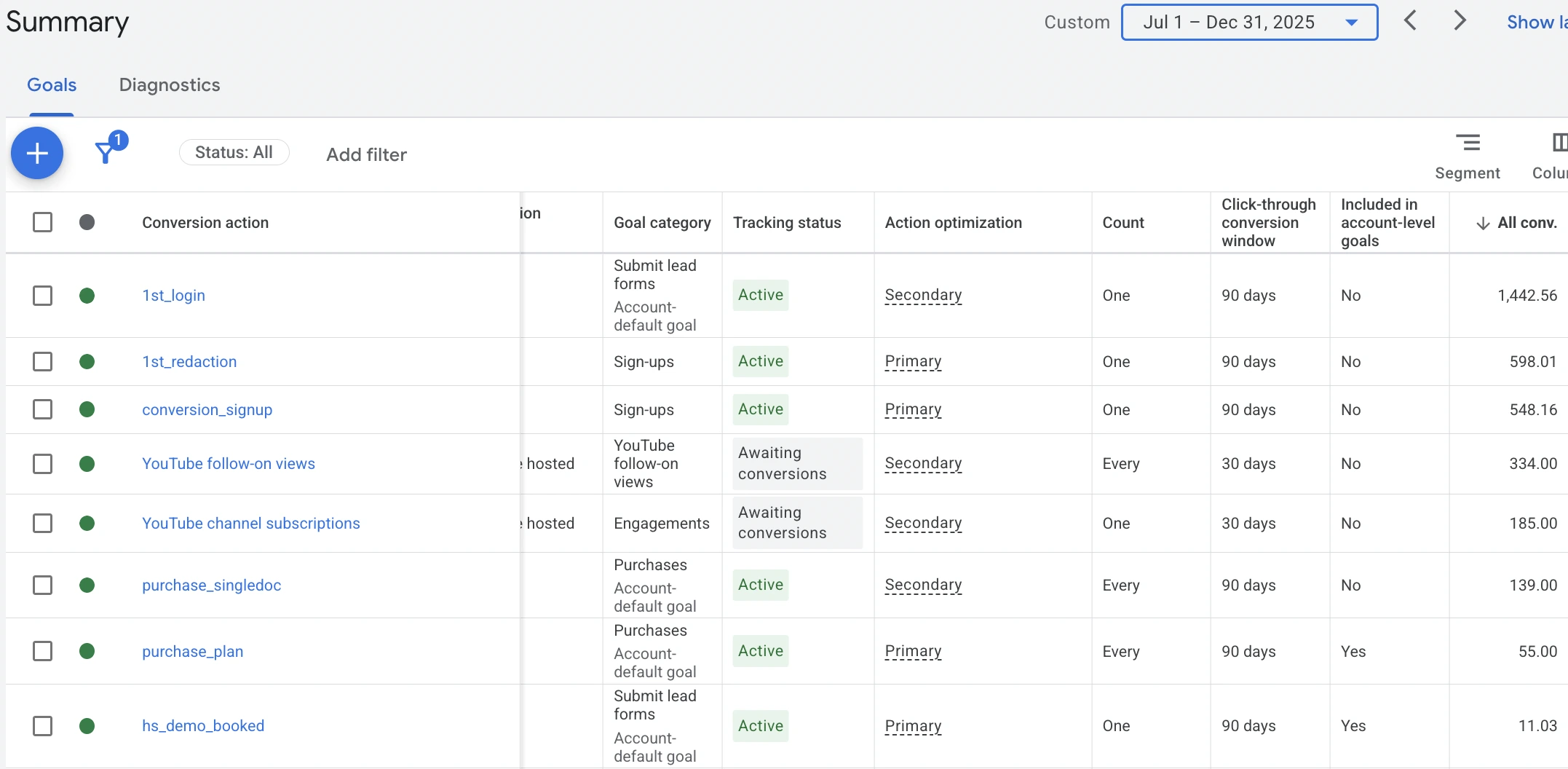Open the purchase_singledoc link
Image resolution: width=1568 pixels, height=769 pixels.
[211, 585]
